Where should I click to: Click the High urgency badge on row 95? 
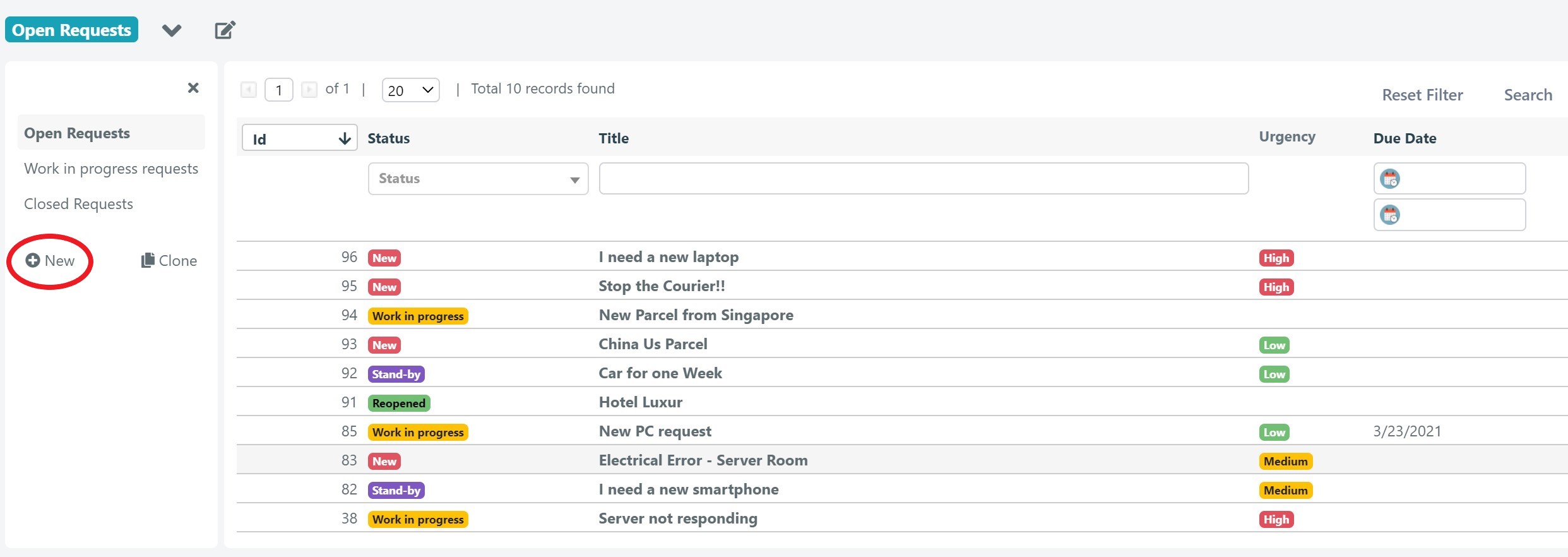[x=1276, y=287]
